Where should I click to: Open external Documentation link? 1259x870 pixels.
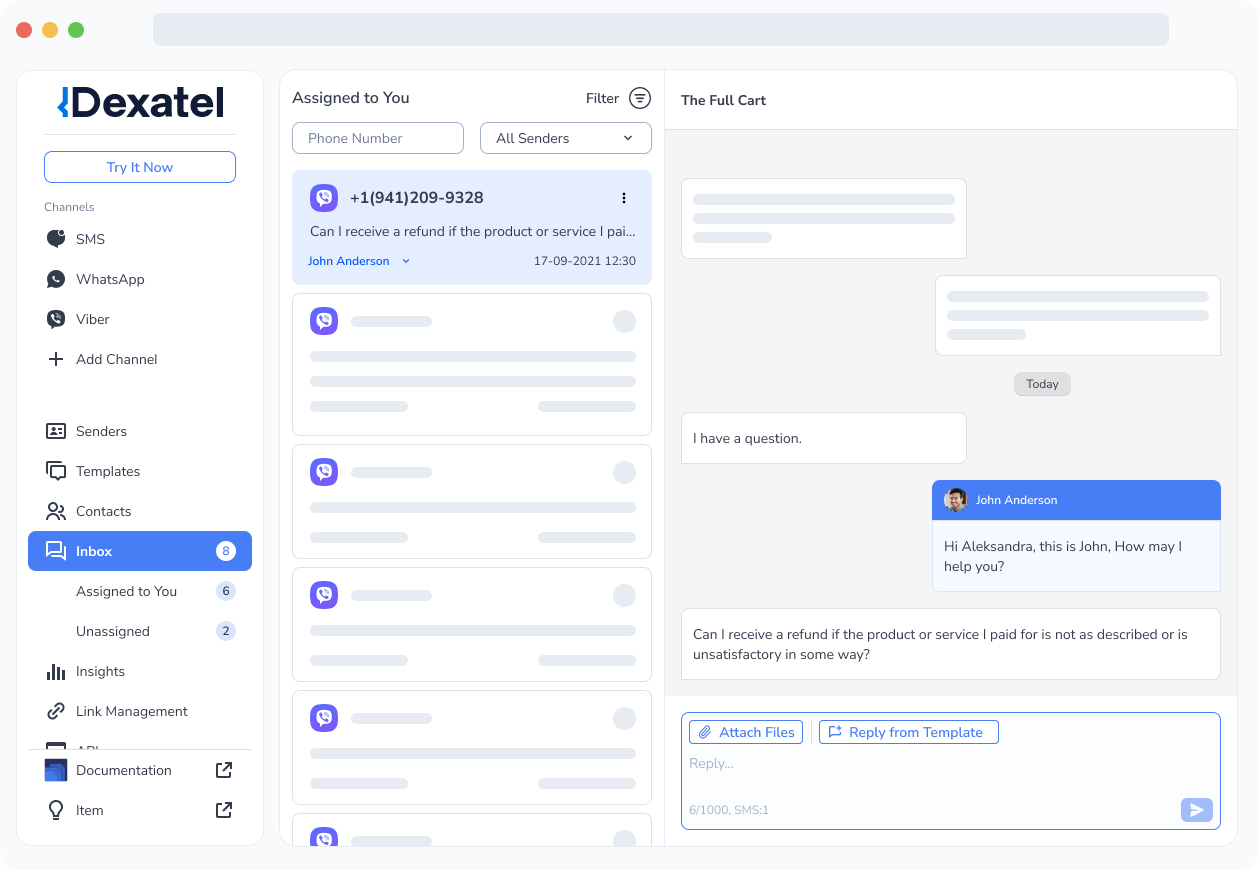[x=123, y=770]
